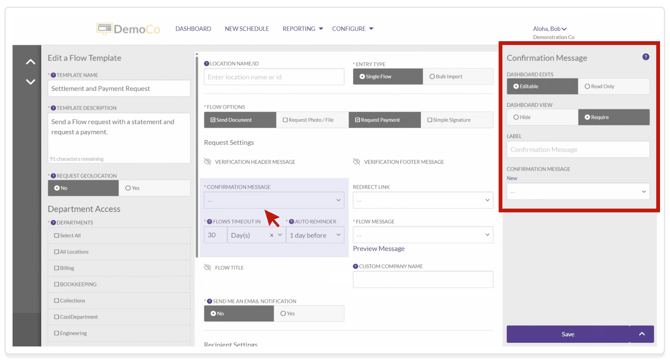Click the info icon beside Request Geolocation
The width and height of the screenshot is (670, 364).
(53, 176)
